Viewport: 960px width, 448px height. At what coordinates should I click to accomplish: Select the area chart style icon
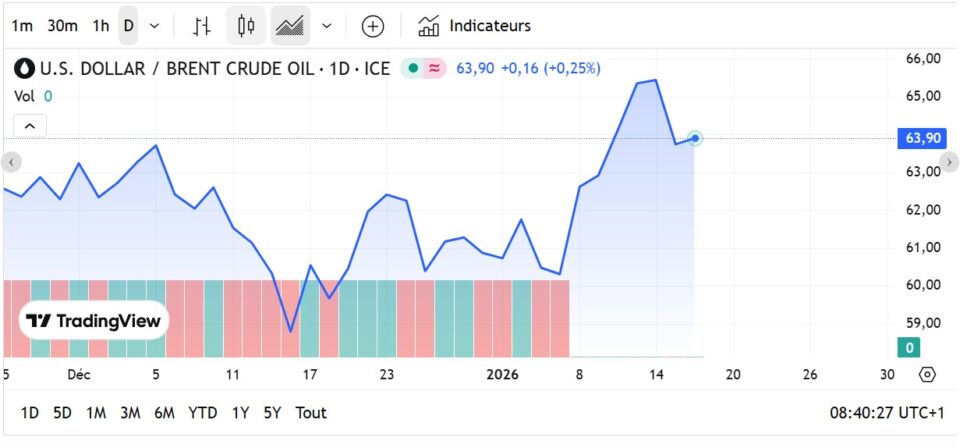point(290,26)
